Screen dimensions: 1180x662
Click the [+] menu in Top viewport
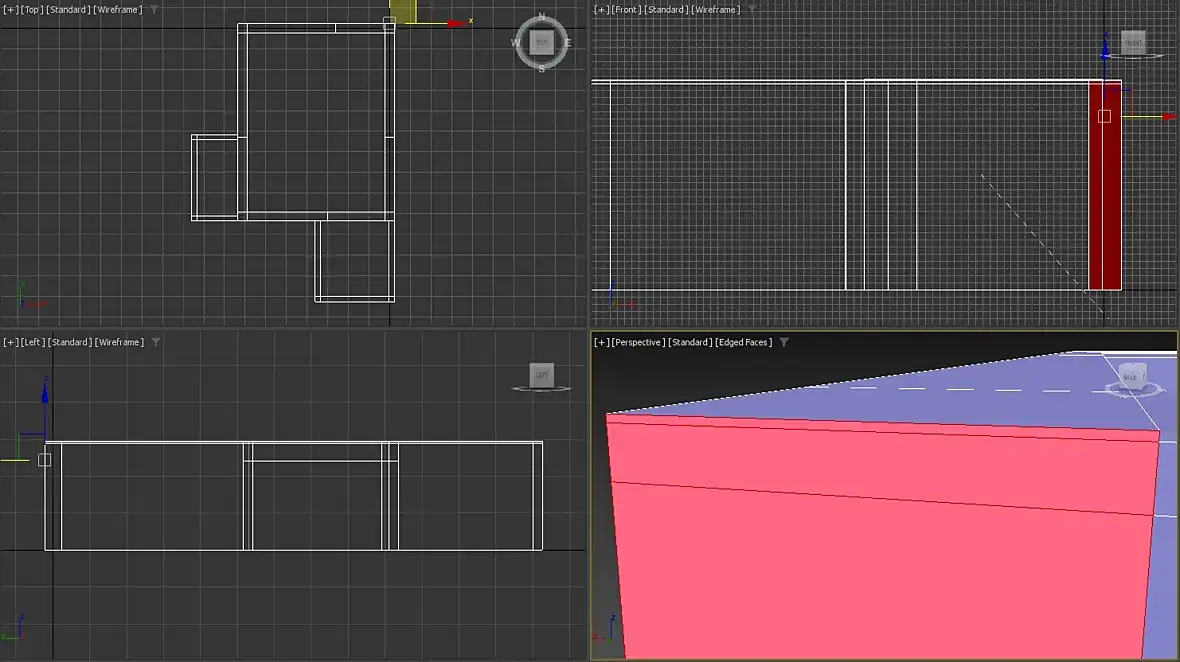(11, 10)
